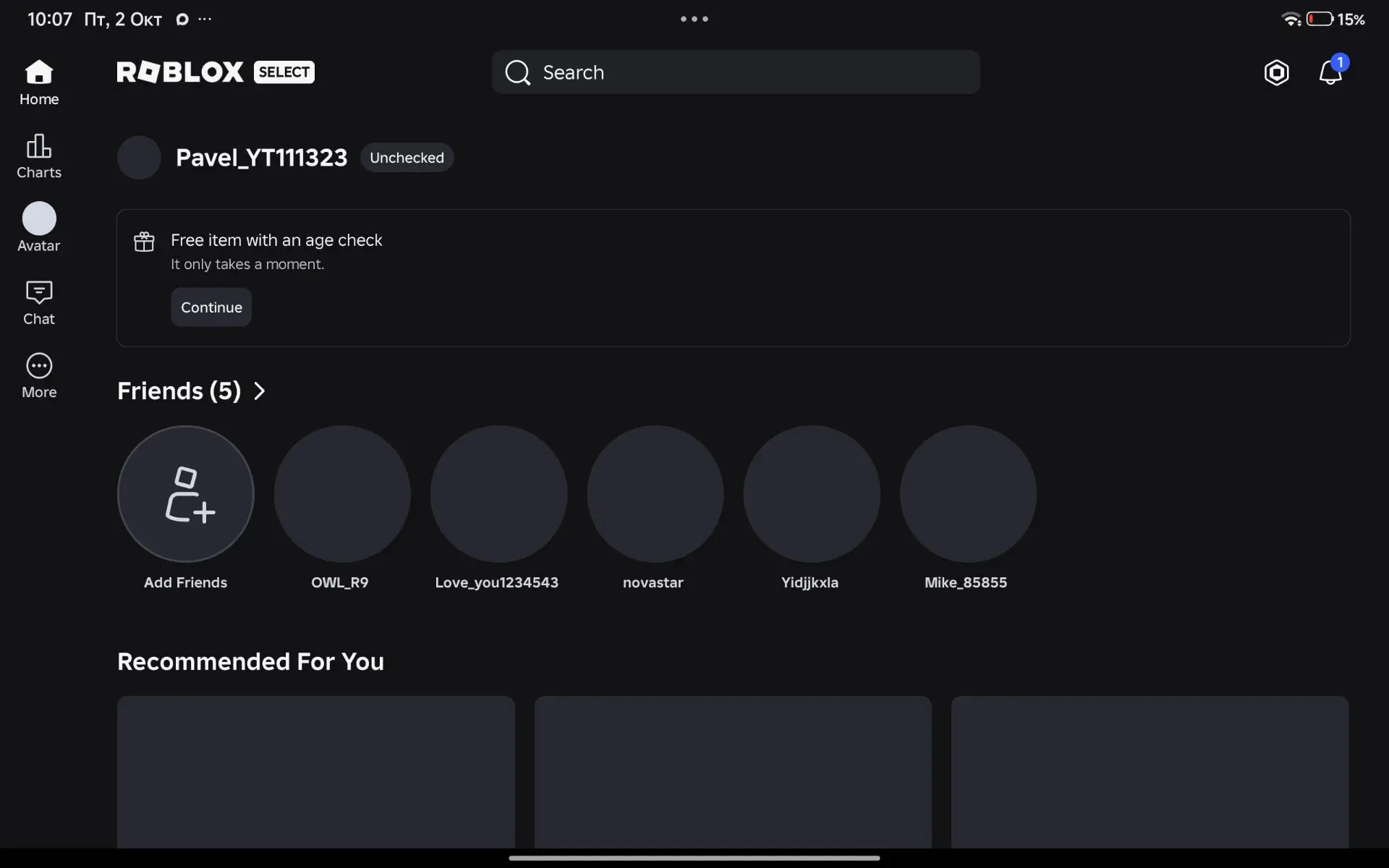The height and width of the screenshot is (868, 1389).
Task: Open friend OWL_R9 avatar
Action: pyautogui.click(x=342, y=493)
